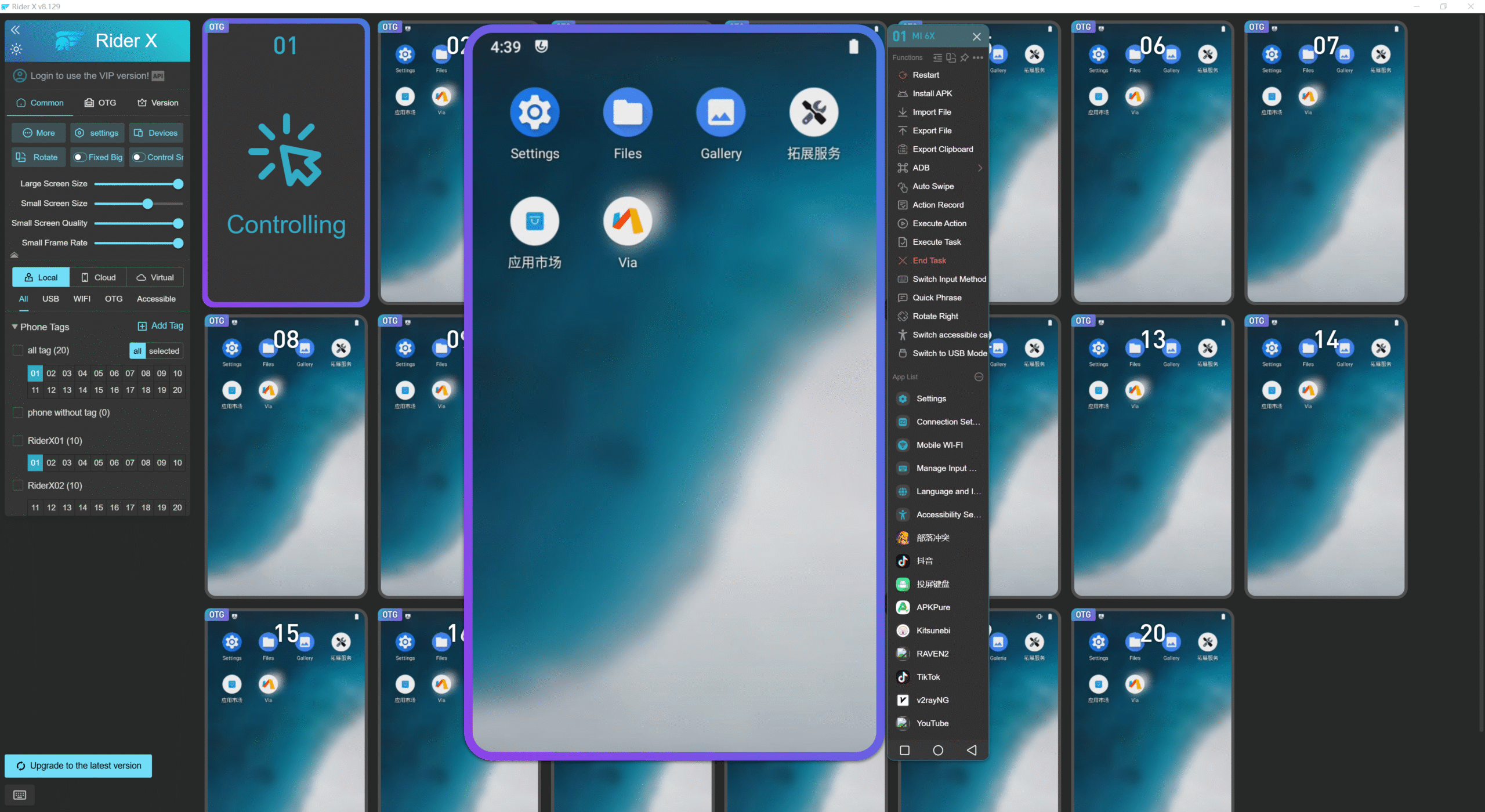This screenshot has width=1485, height=812.
Task: Collapse slider settings with the up-arrow
Action: pos(15,255)
